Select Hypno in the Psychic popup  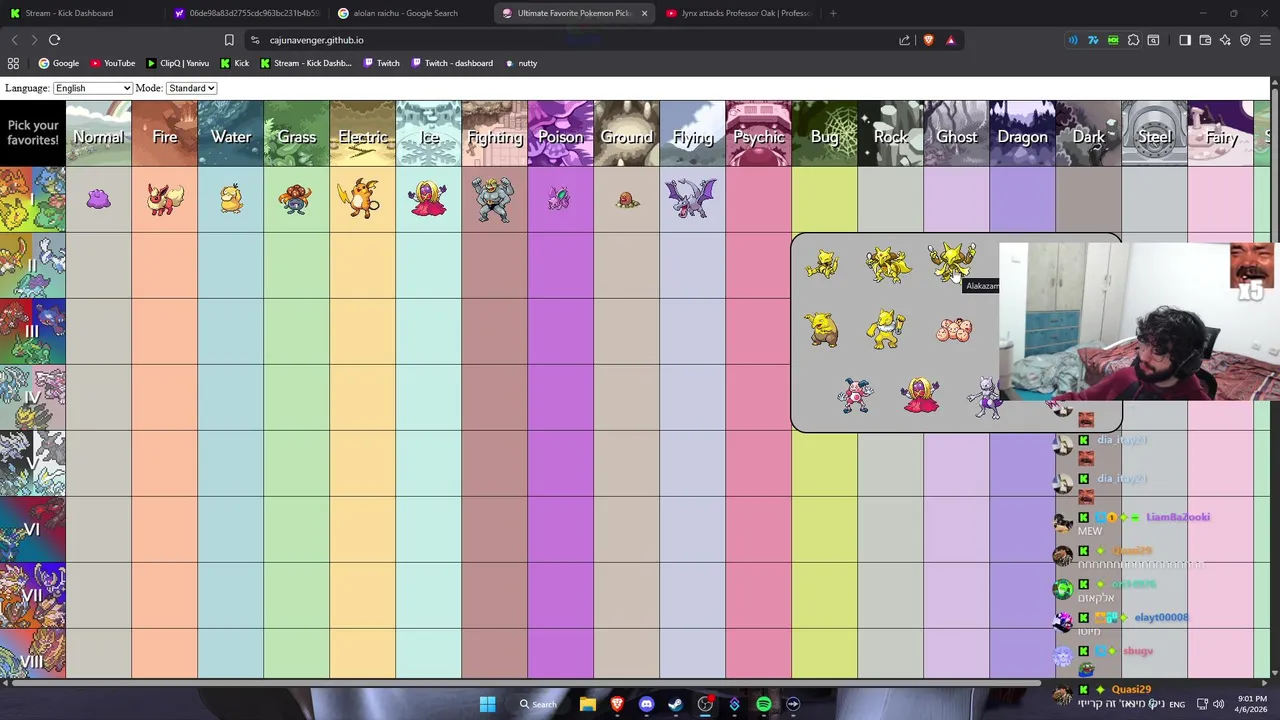coord(886,330)
